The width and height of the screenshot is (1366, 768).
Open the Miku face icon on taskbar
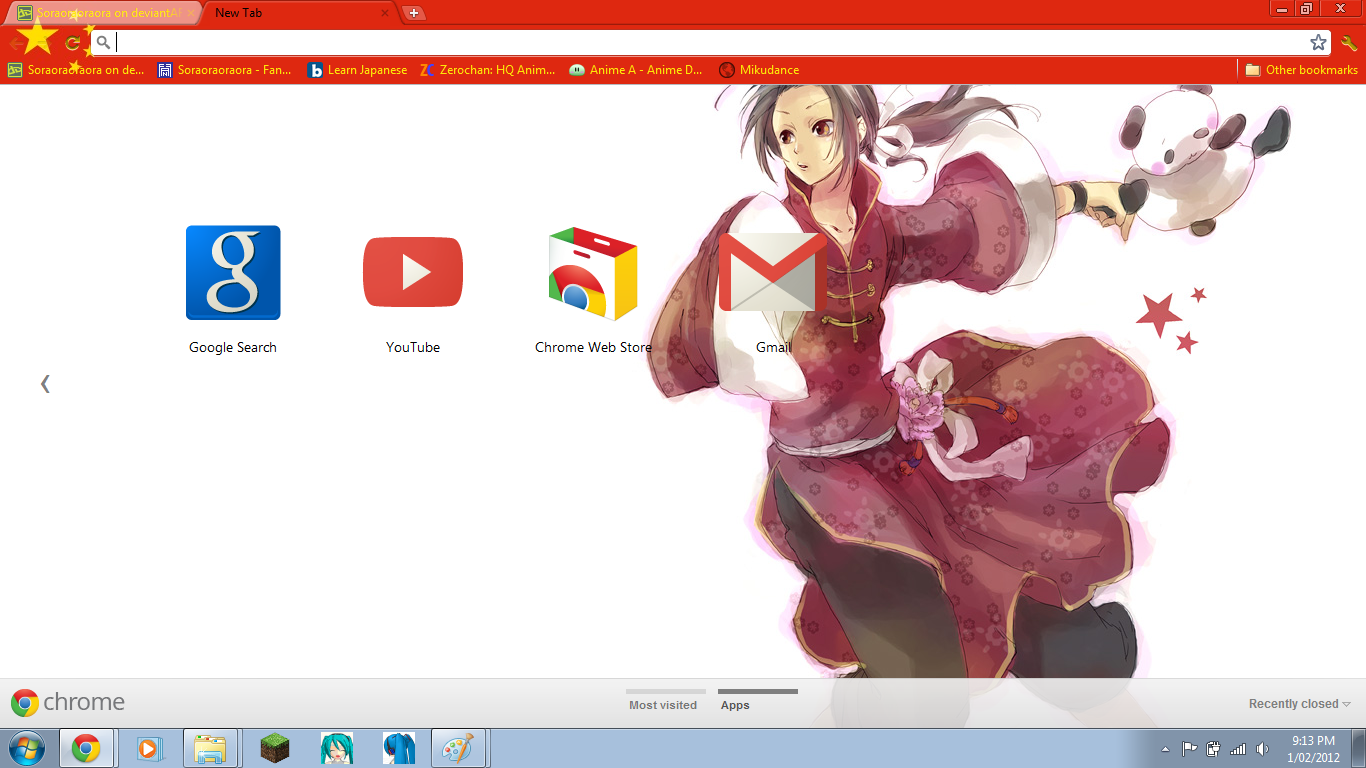pyautogui.click(x=336, y=748)
